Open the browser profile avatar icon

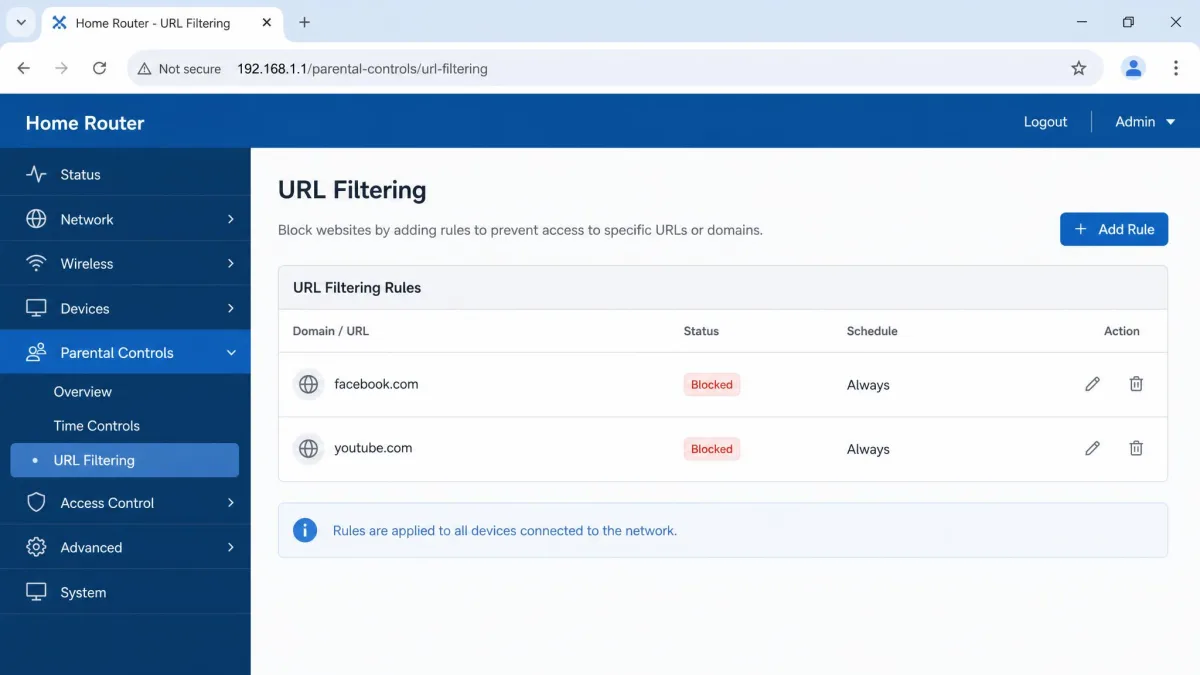(1133, 68)
